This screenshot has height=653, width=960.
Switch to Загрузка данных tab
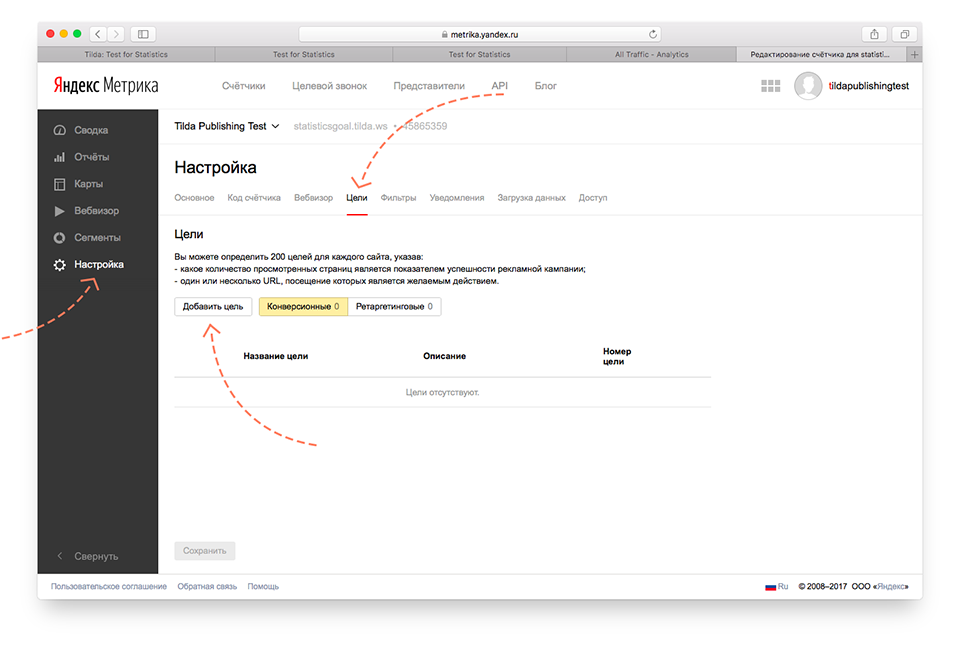click(x=531, y=198)
